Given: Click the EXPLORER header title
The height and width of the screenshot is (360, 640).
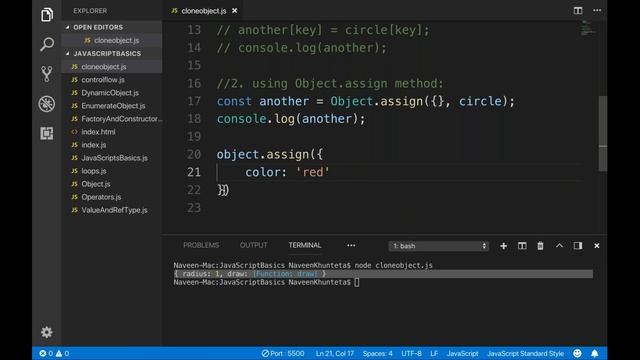Looking at the screenshot, I should (x=90, y=11).
